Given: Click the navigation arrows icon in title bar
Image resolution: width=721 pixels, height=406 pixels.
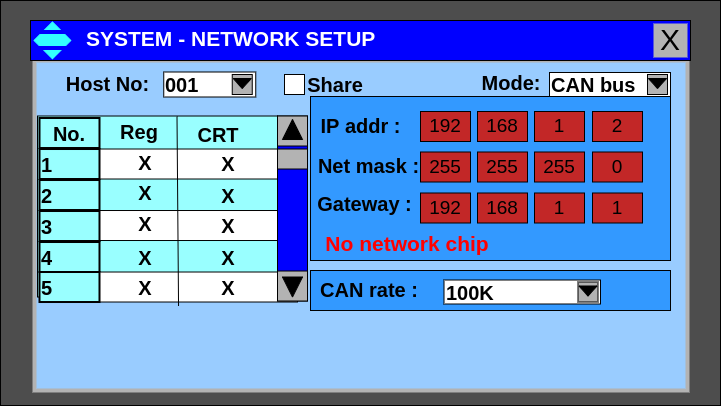Looking at the screenshot, I should point(52,40).
